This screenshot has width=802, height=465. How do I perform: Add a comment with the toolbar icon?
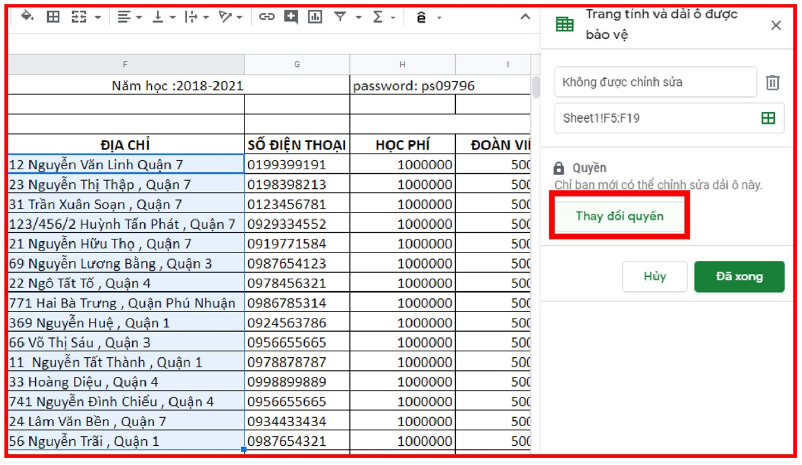click(291, 17)
